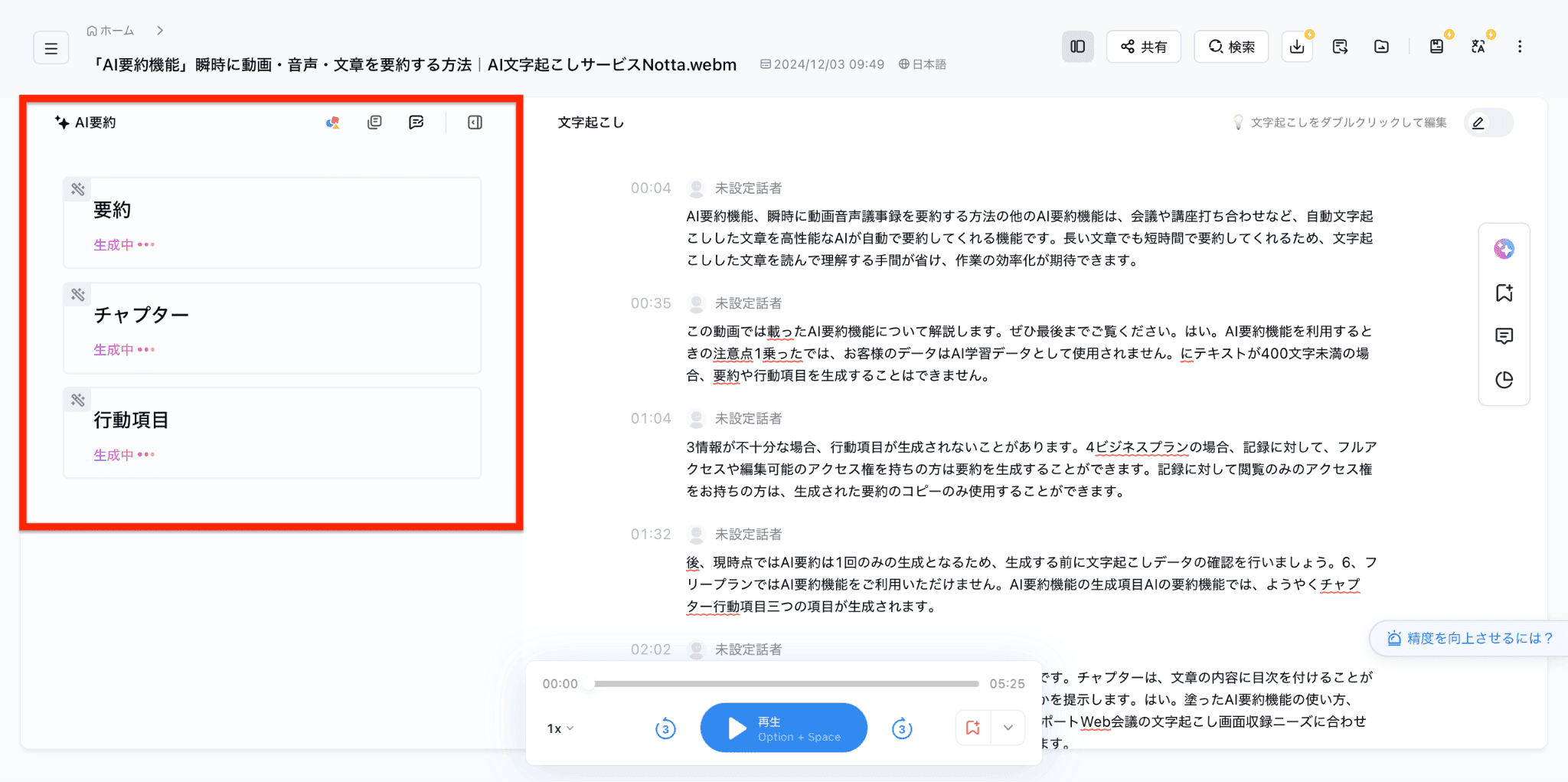Skip forward three seconds

click(902, 728)
